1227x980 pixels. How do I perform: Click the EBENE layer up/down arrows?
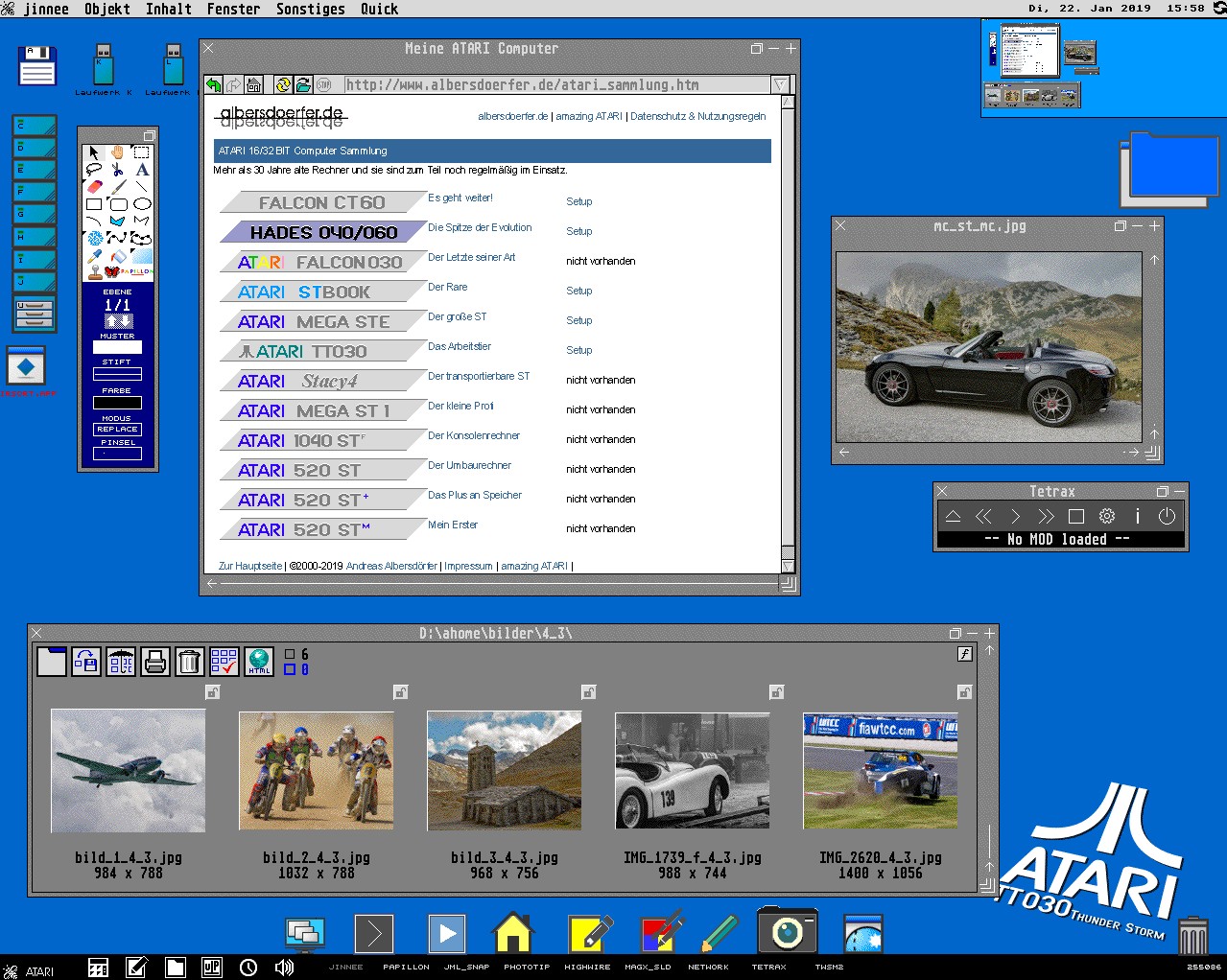point(118,320)
